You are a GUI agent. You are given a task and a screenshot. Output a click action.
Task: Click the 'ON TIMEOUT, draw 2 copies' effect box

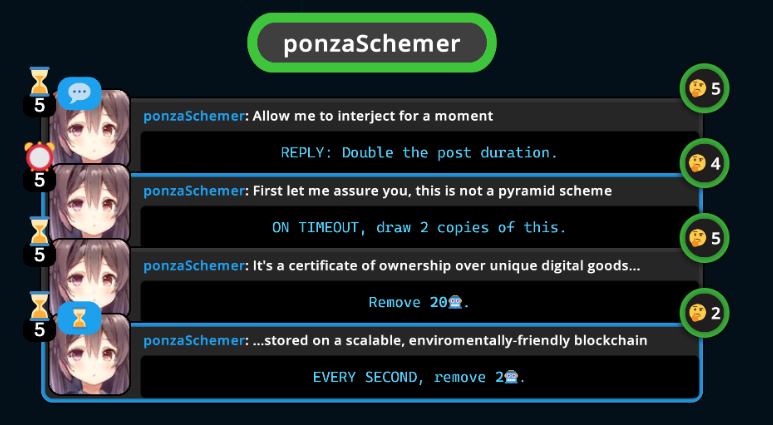(x=418, y=227)
